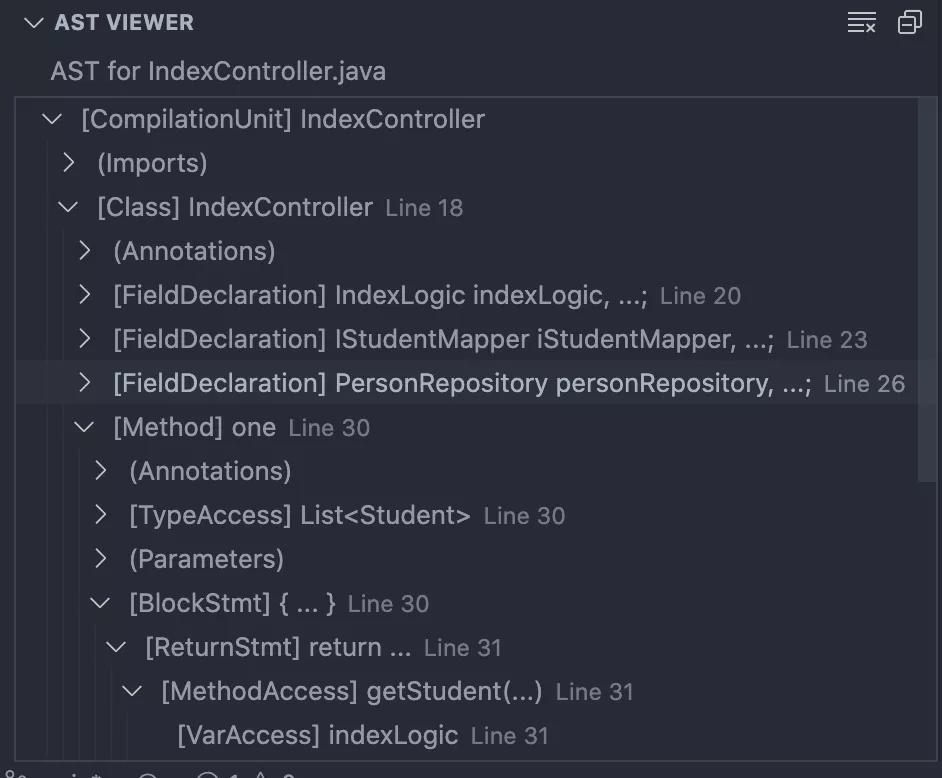Screen dimensions: 942x778
Task: Collapse the BlockStmt node
Action: point(100,603)
